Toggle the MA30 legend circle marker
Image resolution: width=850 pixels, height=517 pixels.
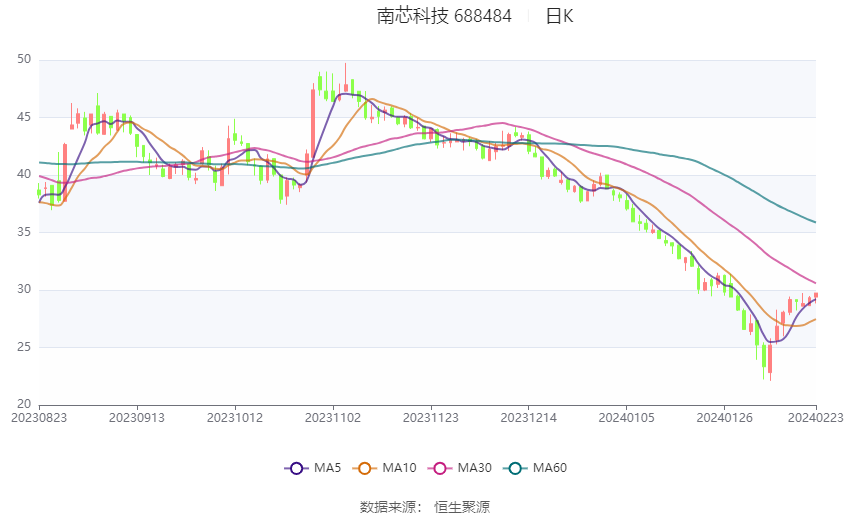coord(440,468)
